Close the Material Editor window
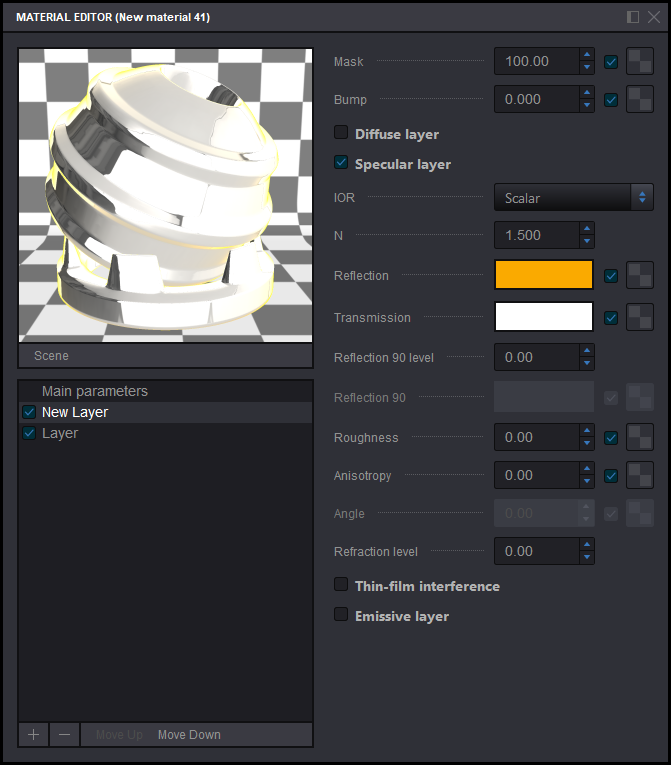 (654, 17)
